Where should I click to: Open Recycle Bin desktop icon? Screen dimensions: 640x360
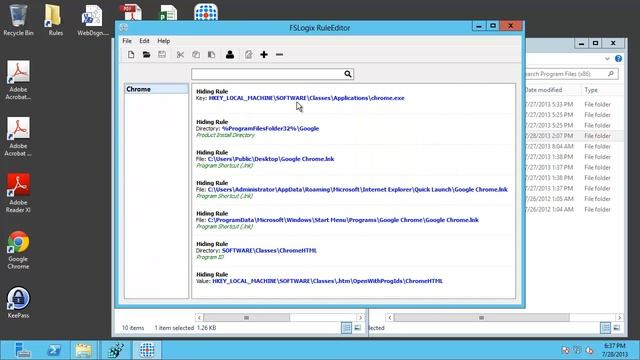point(18,20)
